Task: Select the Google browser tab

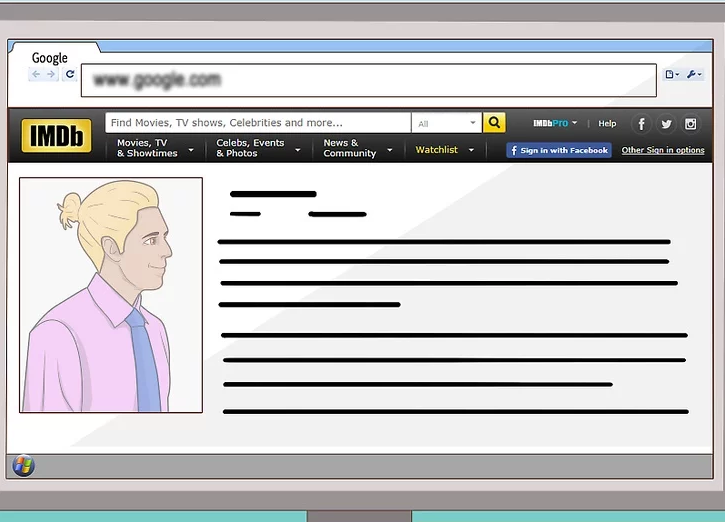Action: coord(50,58)
